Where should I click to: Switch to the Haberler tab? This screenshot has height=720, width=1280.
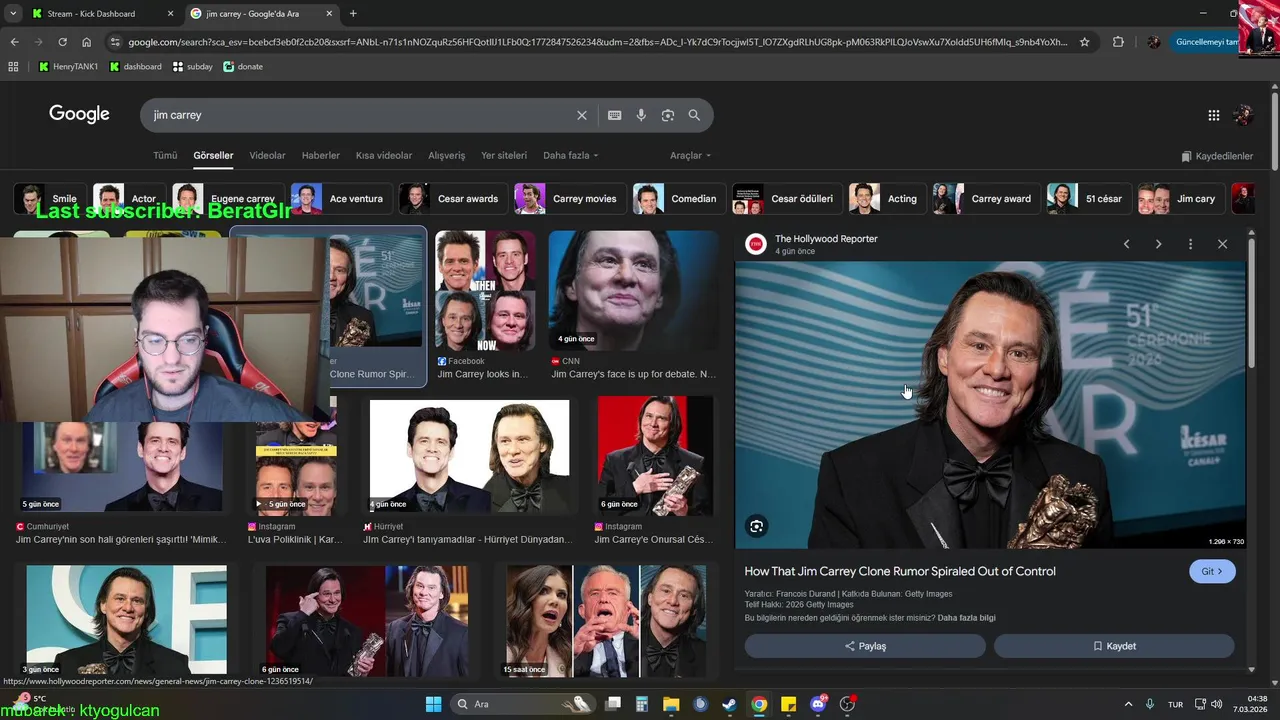pyautogui.click(x=321, y=156)
